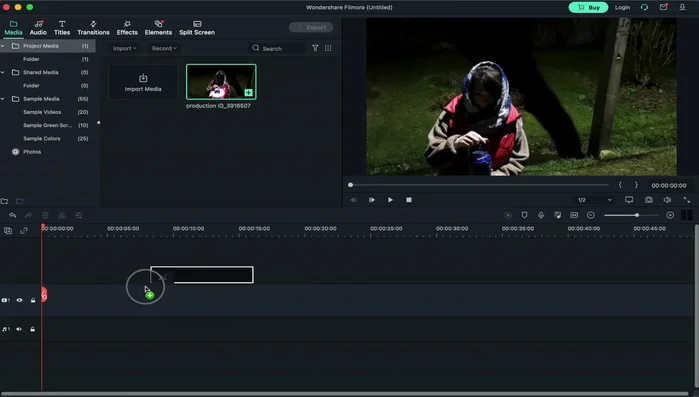The width and height of the screenshot is (699, 397).
Task: Open the Record dropdown
Action: click(x=164, y=48)
